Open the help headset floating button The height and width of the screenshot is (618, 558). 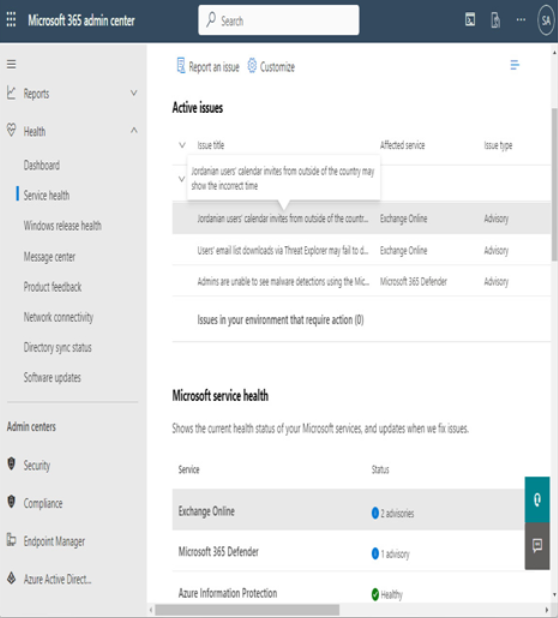point(537,500)
